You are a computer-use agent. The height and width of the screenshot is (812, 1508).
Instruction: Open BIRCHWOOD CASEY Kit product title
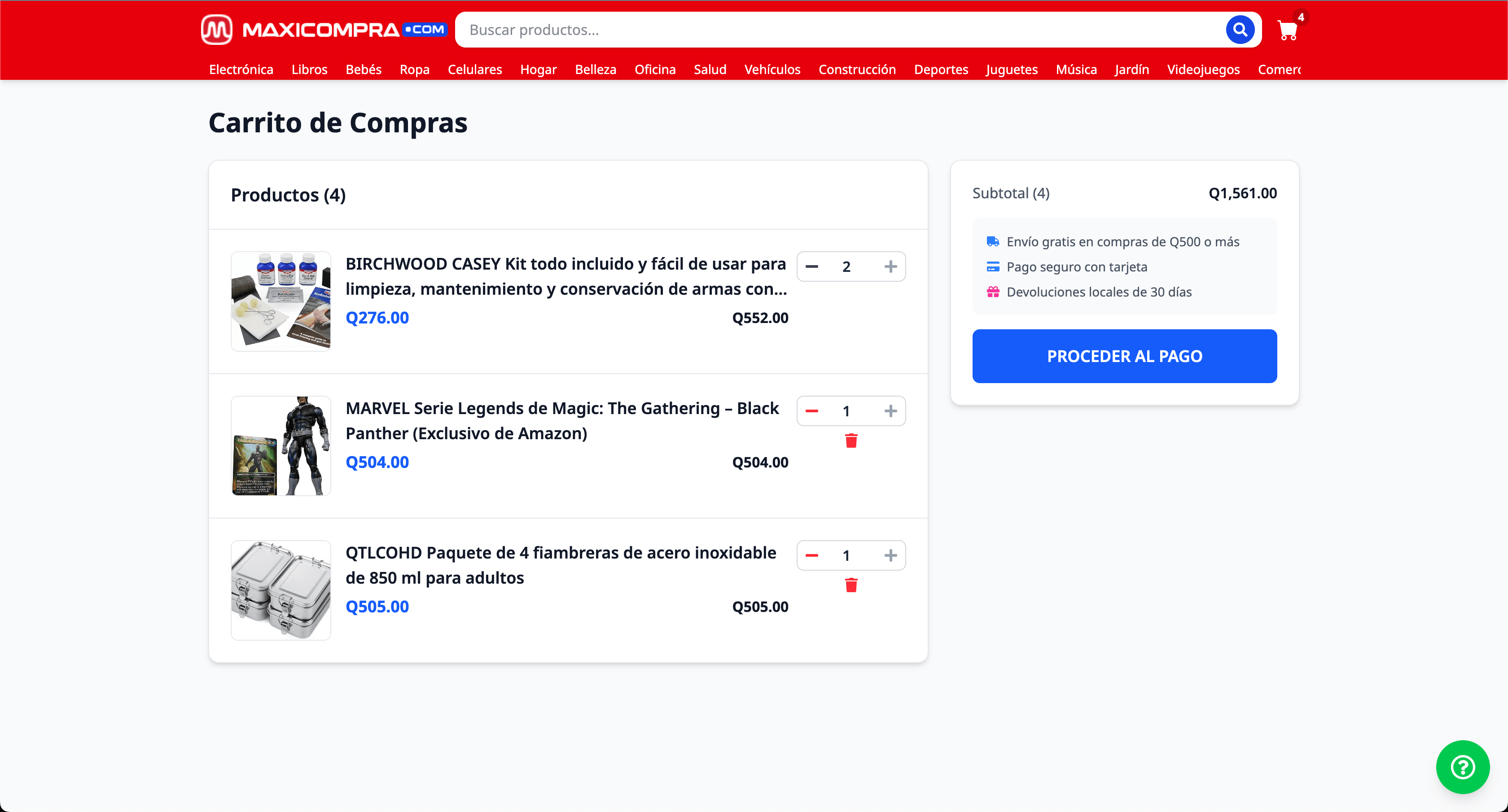point(566,276)
